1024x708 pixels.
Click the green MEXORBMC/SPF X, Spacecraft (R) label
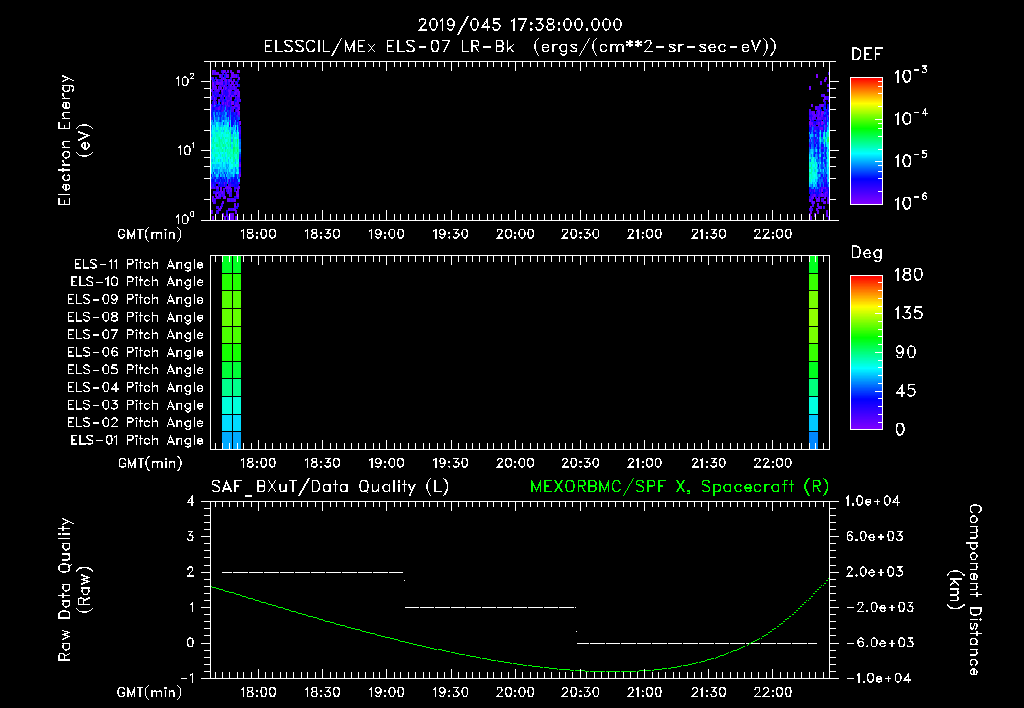(679, 487)
